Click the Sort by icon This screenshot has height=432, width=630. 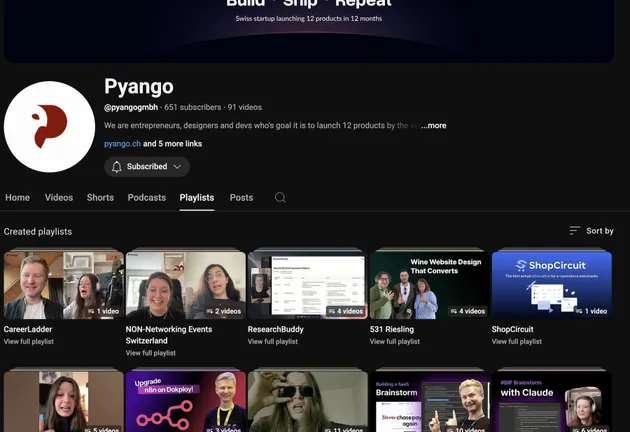[x=575, y=231]
